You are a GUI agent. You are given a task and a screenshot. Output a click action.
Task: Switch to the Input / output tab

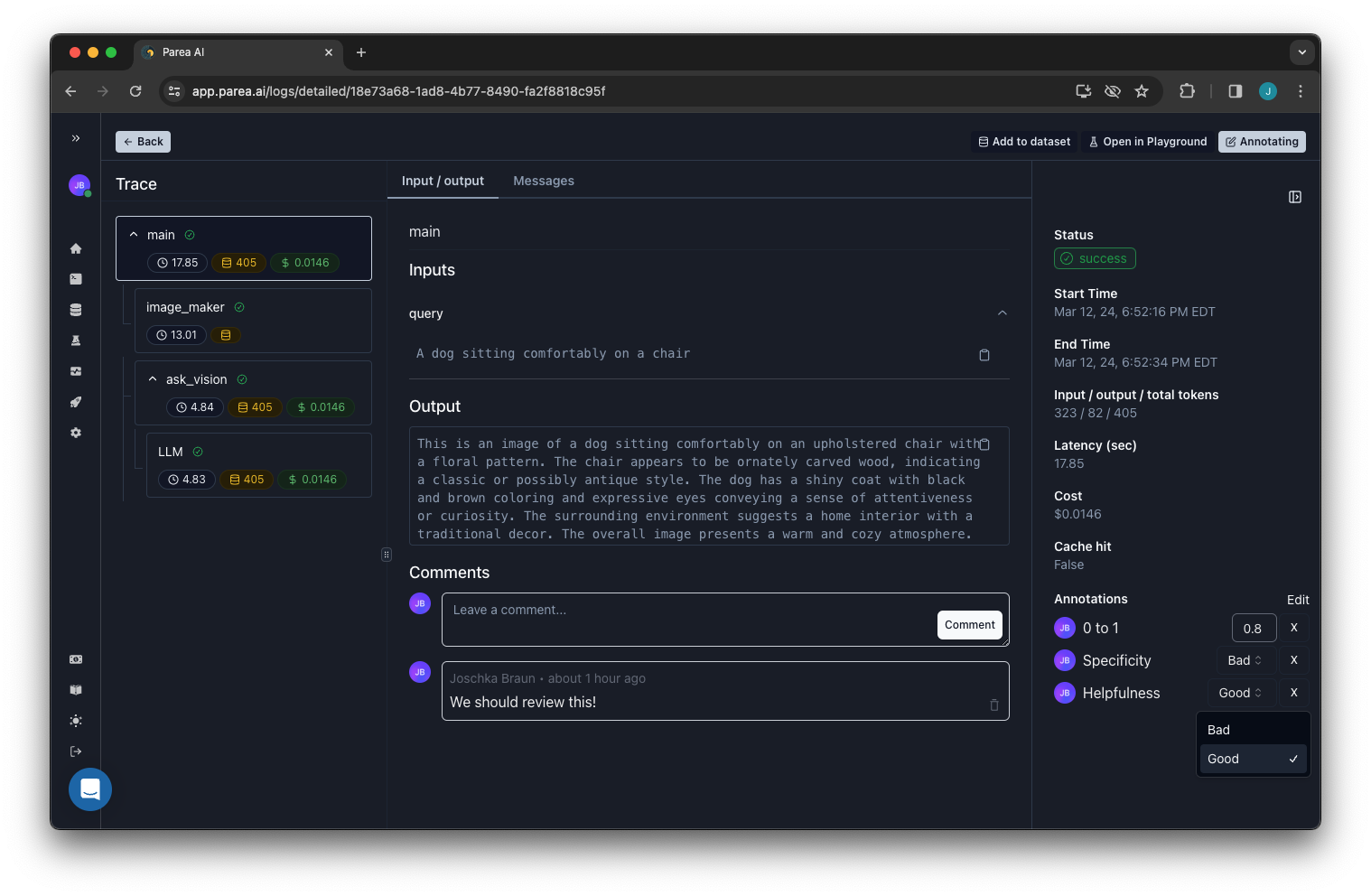[x=443, y=181]
